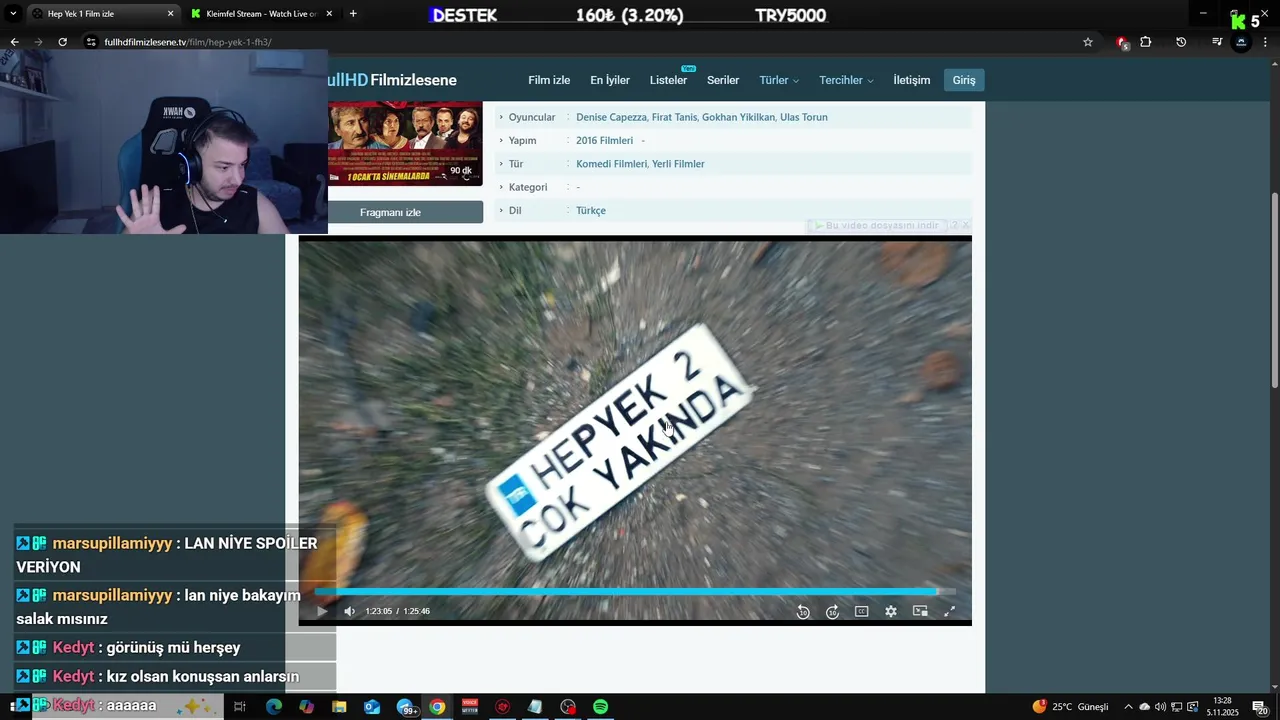
Task: Switch to Kleimfel Stream browser tab
Action: point(260,14)
